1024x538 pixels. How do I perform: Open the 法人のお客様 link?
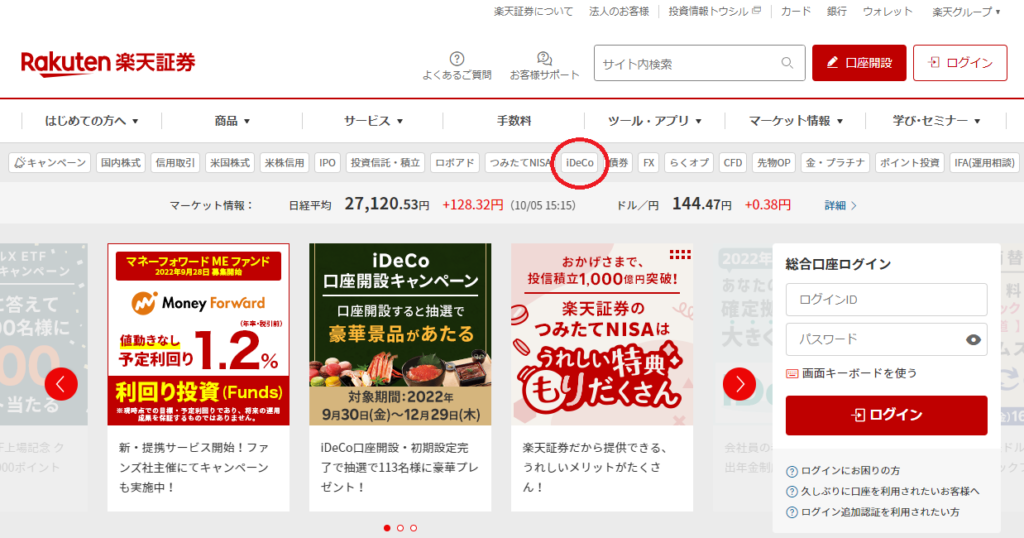[x=619, y=12]
